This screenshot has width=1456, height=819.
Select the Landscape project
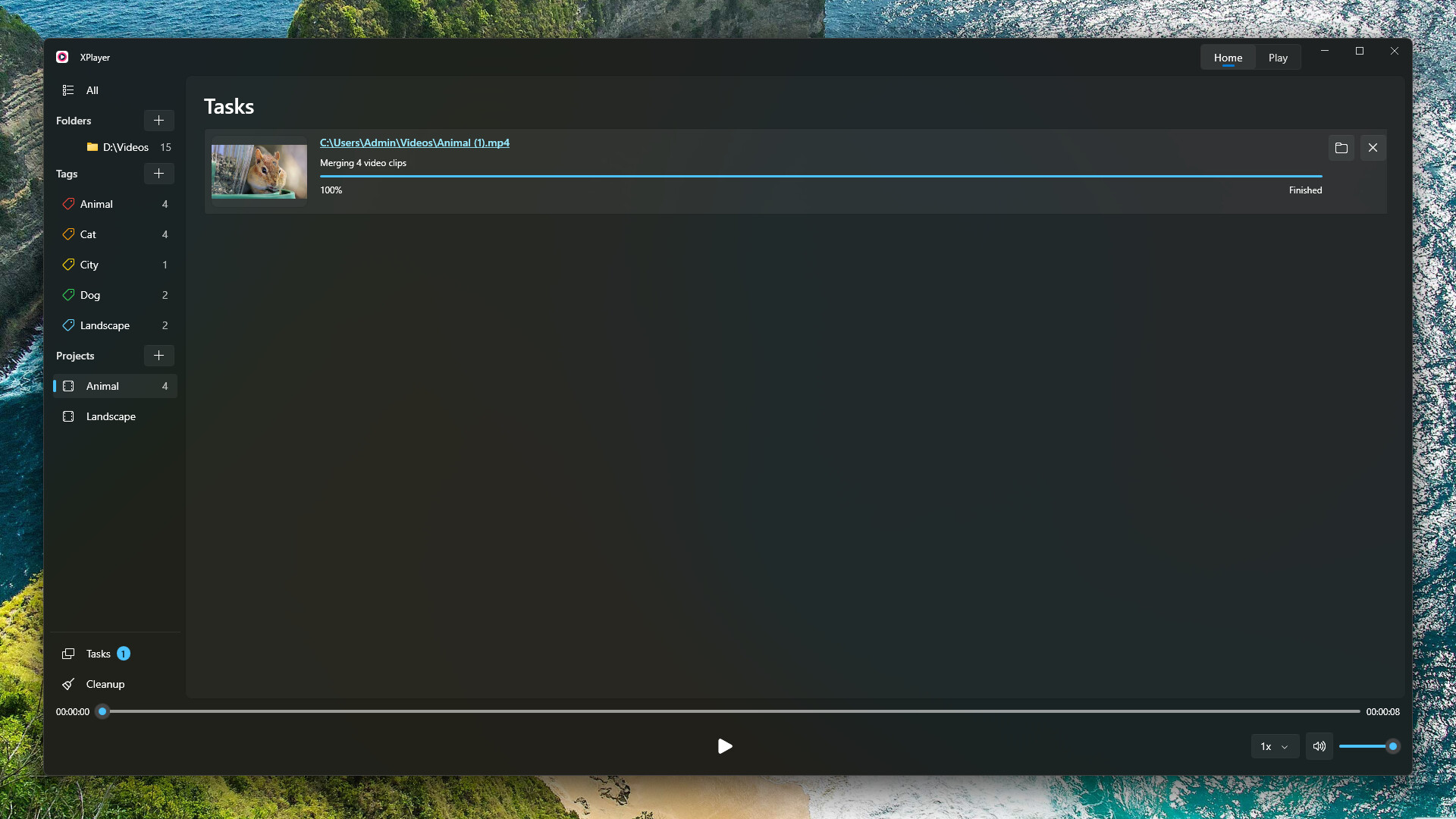click(111, 416)
